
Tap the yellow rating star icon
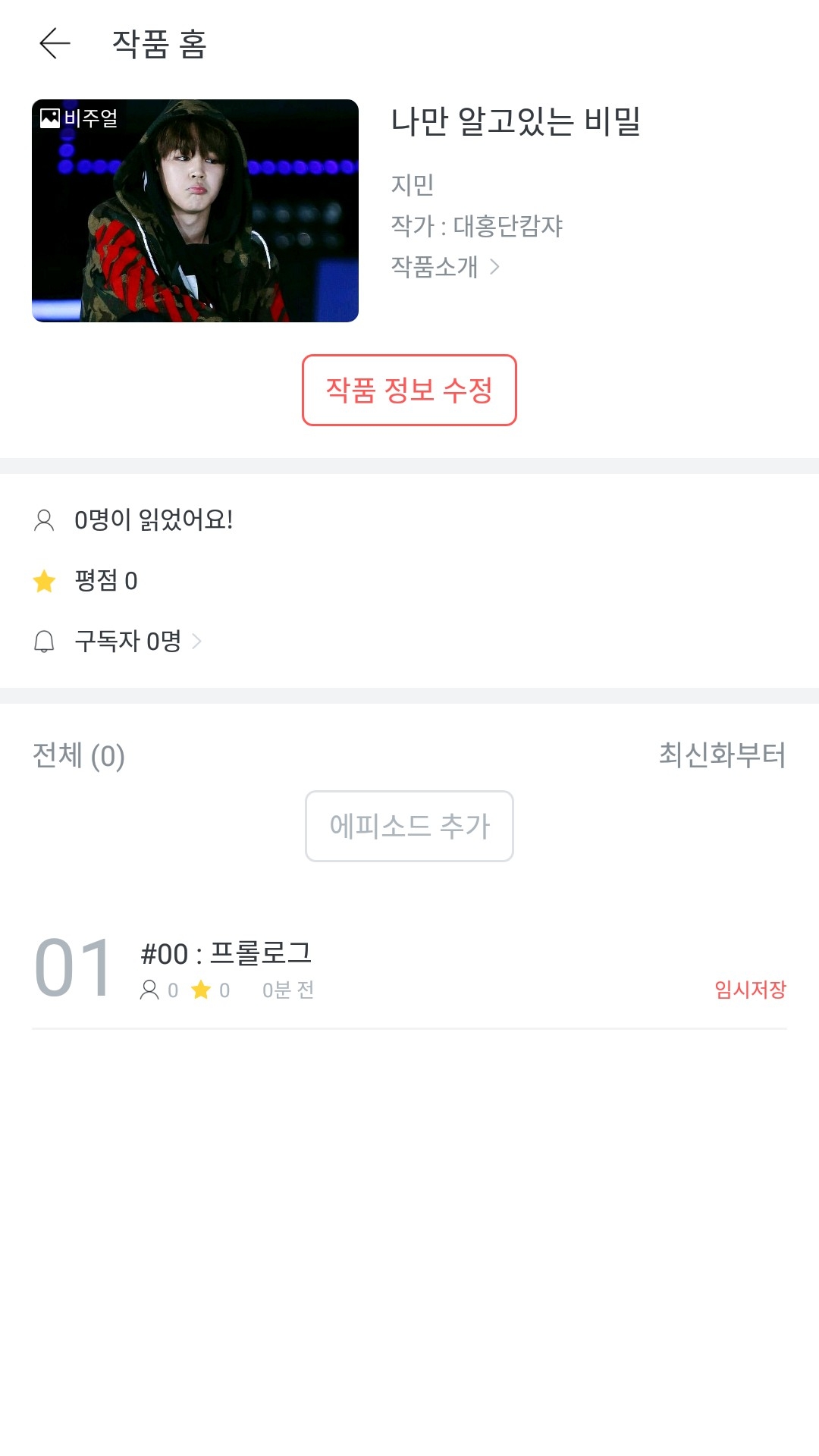(44, 581)
